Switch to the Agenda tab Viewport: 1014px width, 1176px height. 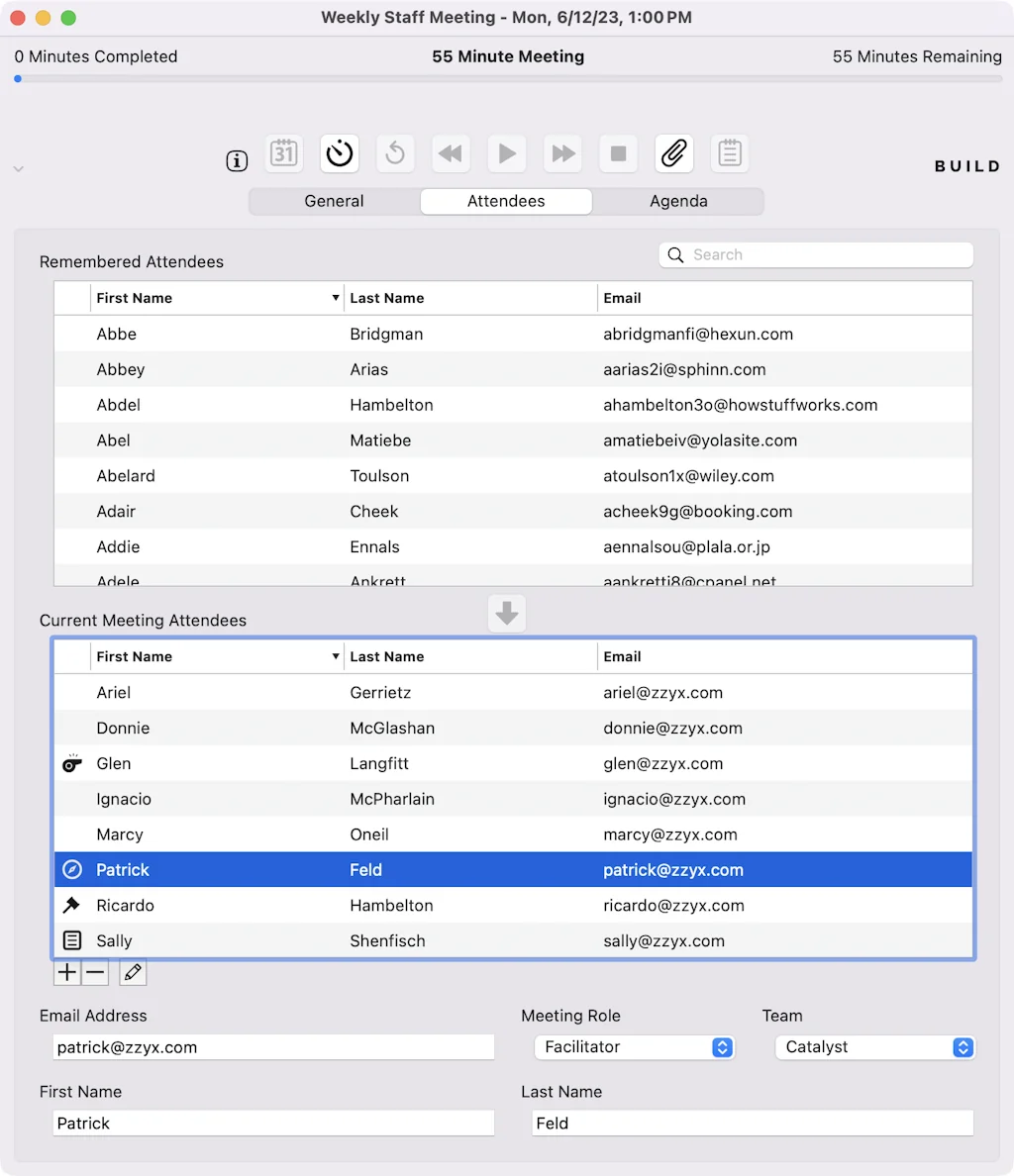tap(678, 201)
